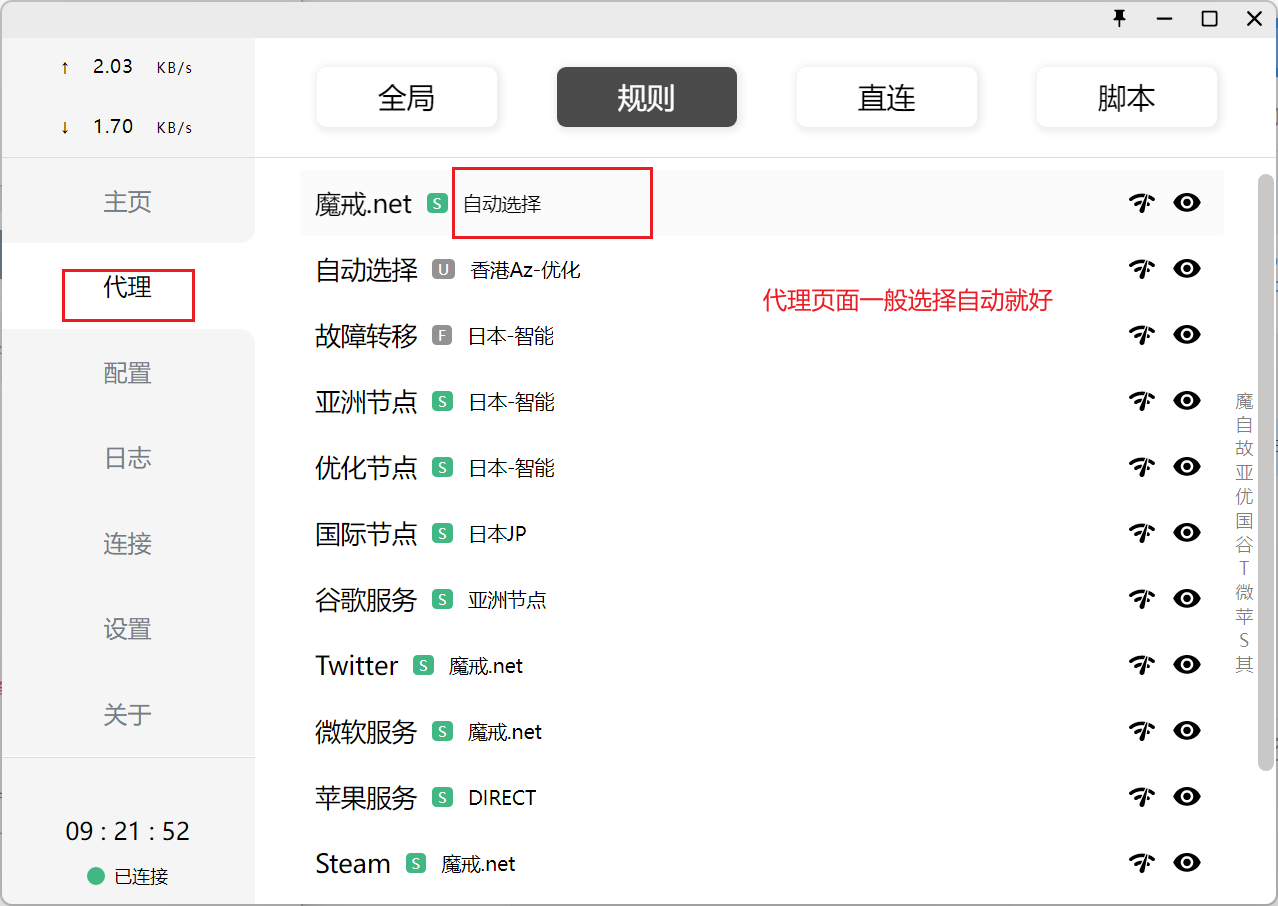Expand the Twitter proxy group
The image size is (1278, 906).
tap(762, 665)
